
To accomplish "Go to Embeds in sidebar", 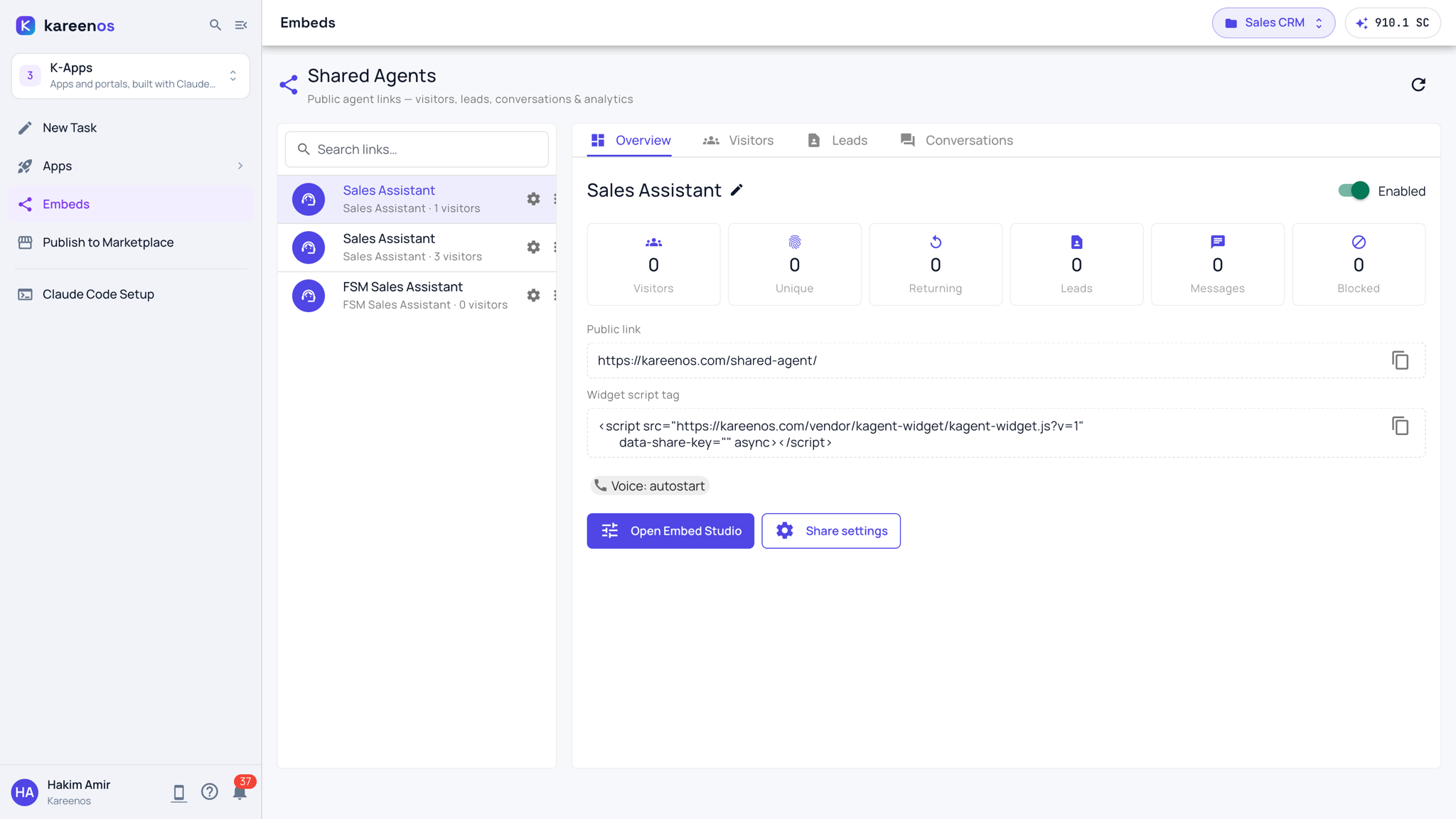I will coord(131,204).
